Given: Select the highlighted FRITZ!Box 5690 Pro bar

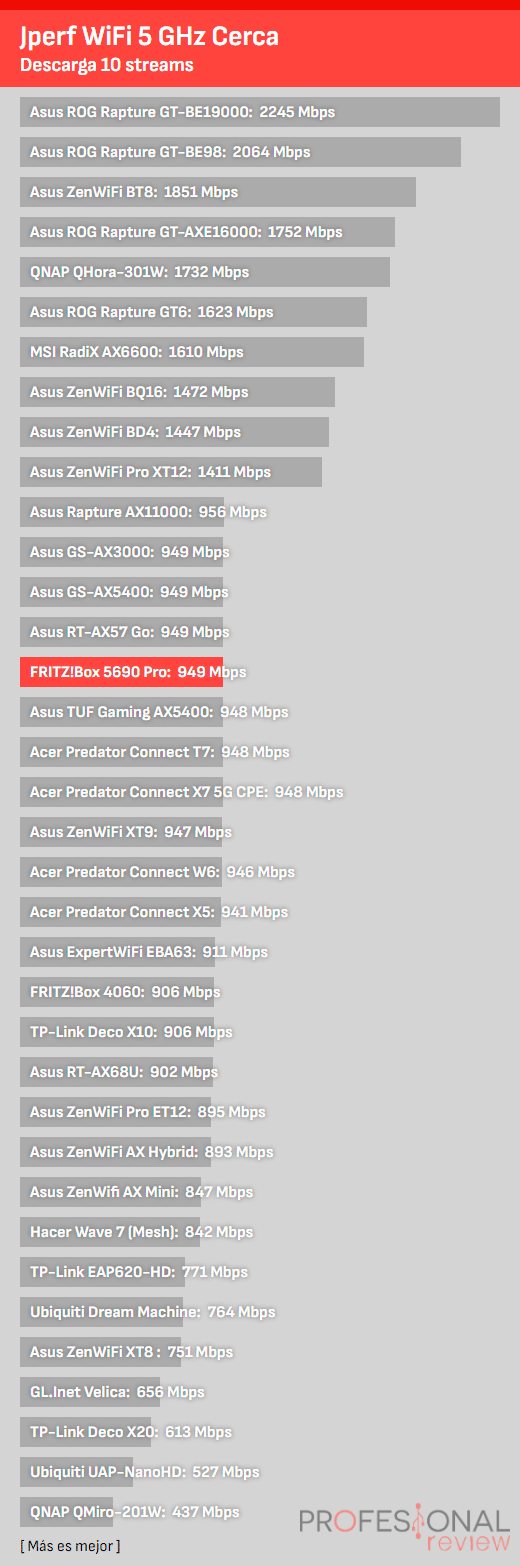Looking at the screenshot, I should 121,672.
